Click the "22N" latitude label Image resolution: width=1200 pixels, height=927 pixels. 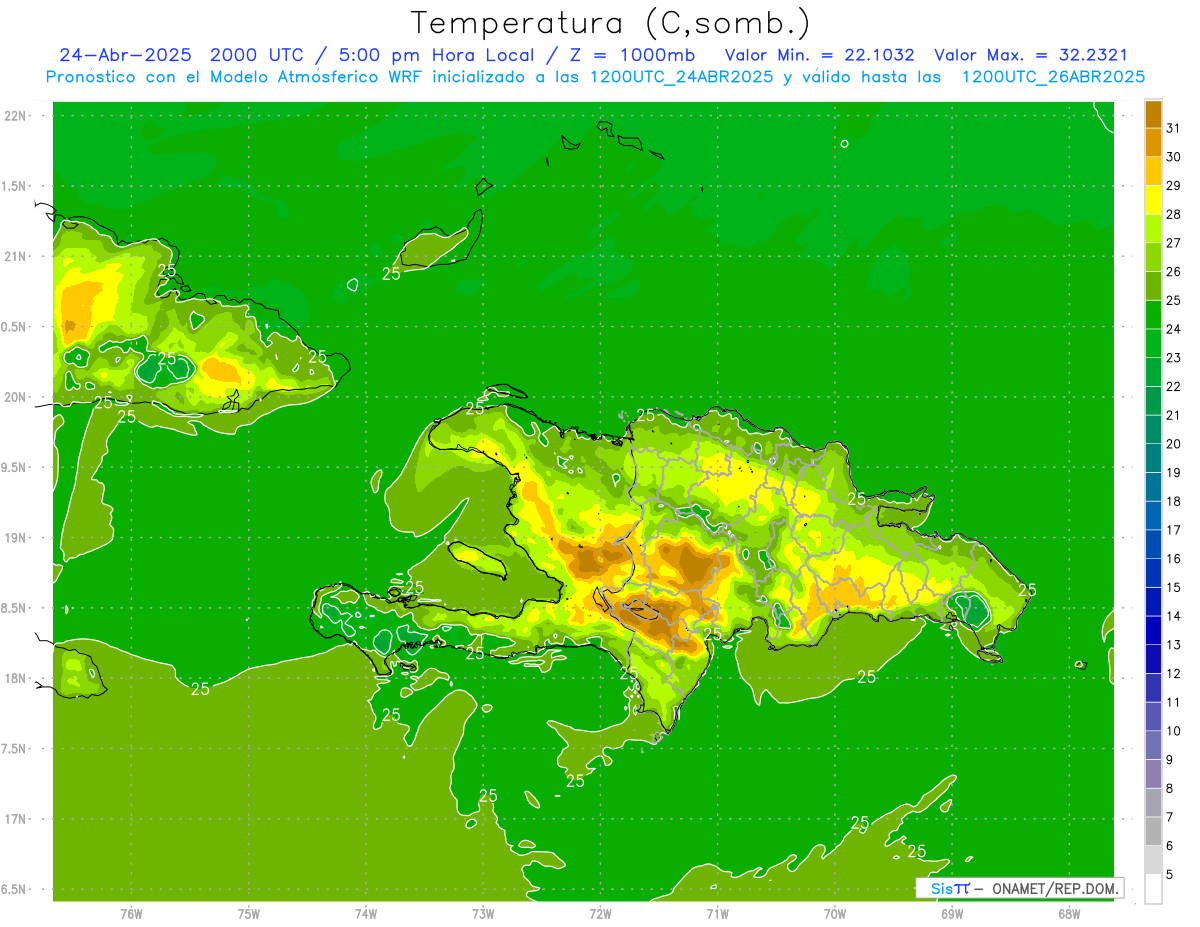pos(15,116)
